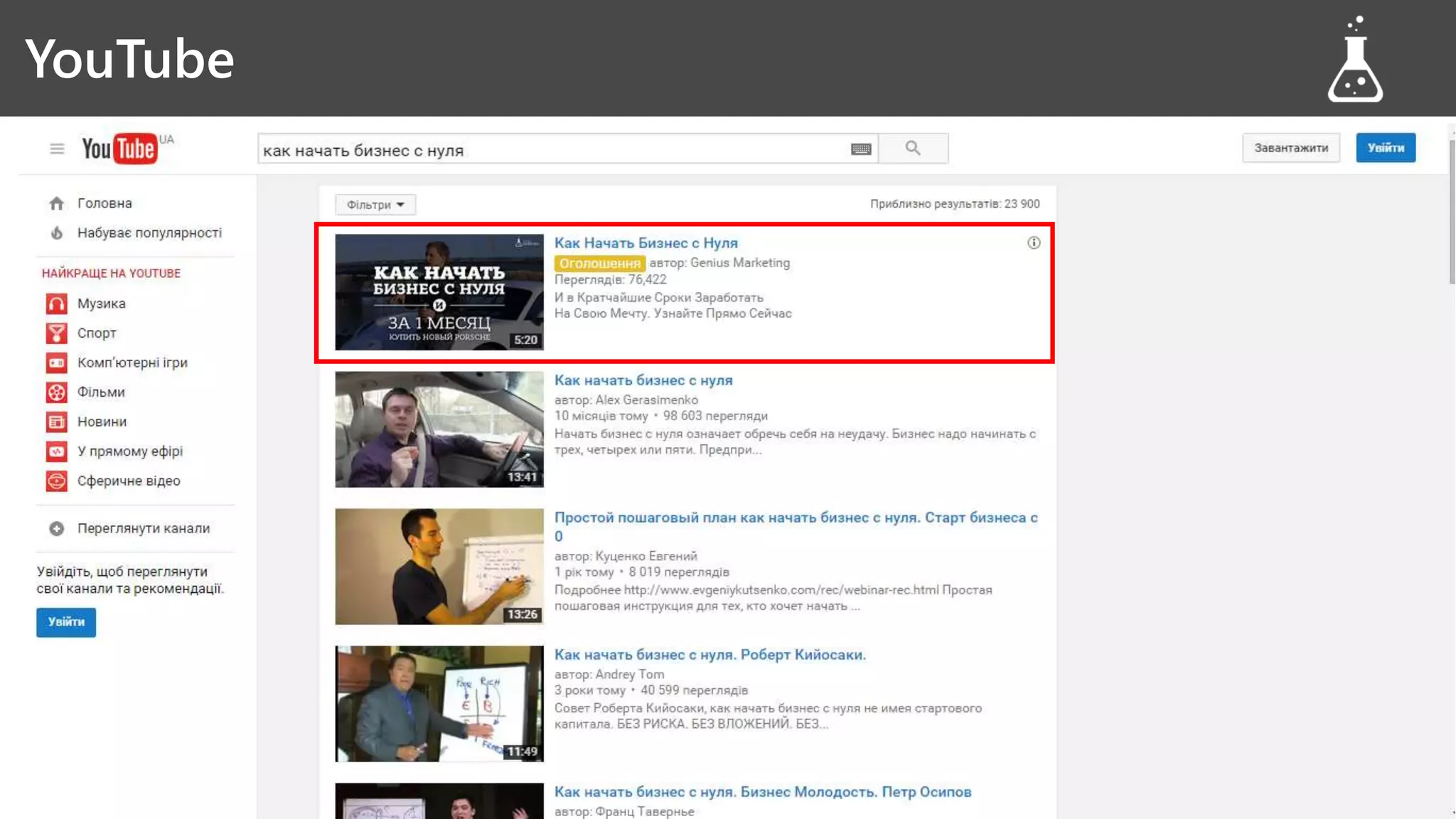Click the У прямому ефірі live icon
Screen dimensions: 1456x819
57,451
